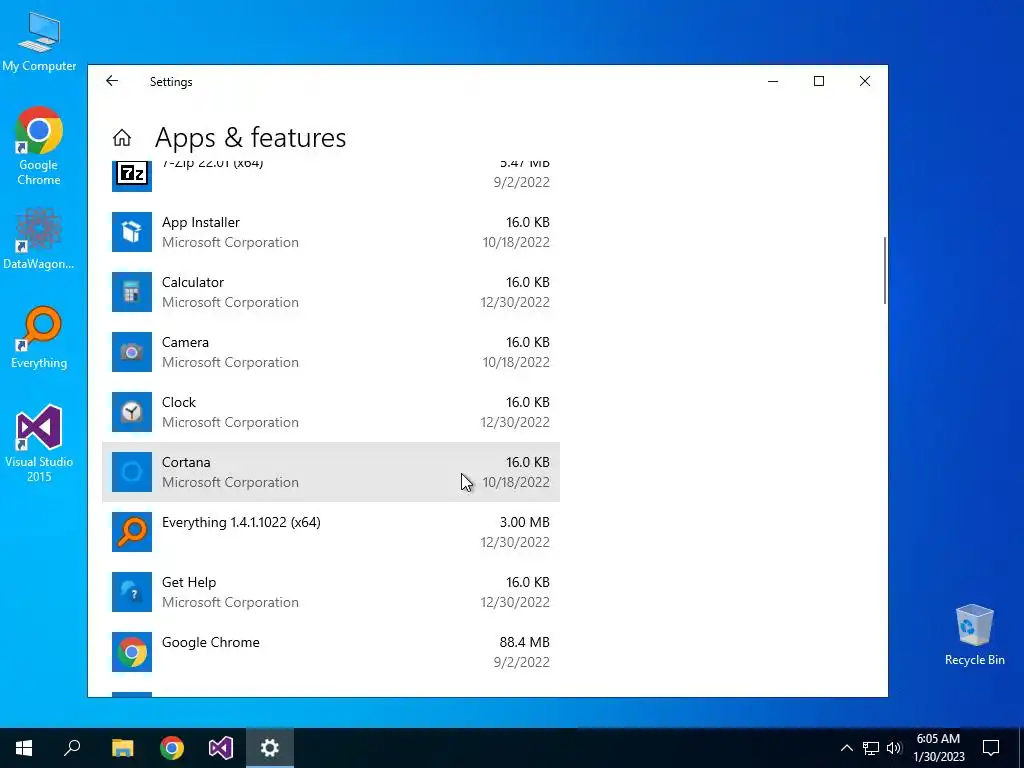This screenshot has height=768, width=1024.
Task: Click the network icon in system tray
Action: click(x=871, y=748)
